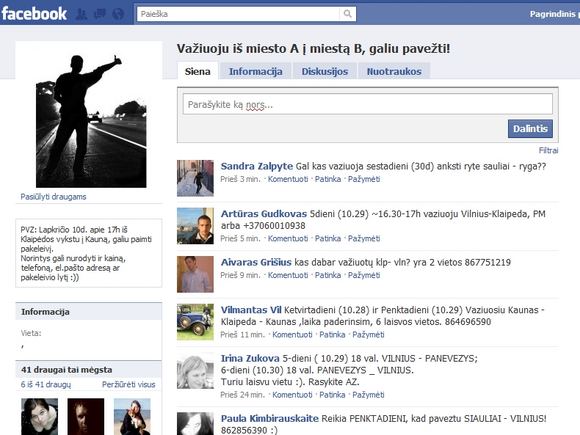The width and height of the screenshot is (580, 435).
Task: Open Artūras Gudkovas's profile thumbnail
Action: pyautogui.click(x=195, y=226)
